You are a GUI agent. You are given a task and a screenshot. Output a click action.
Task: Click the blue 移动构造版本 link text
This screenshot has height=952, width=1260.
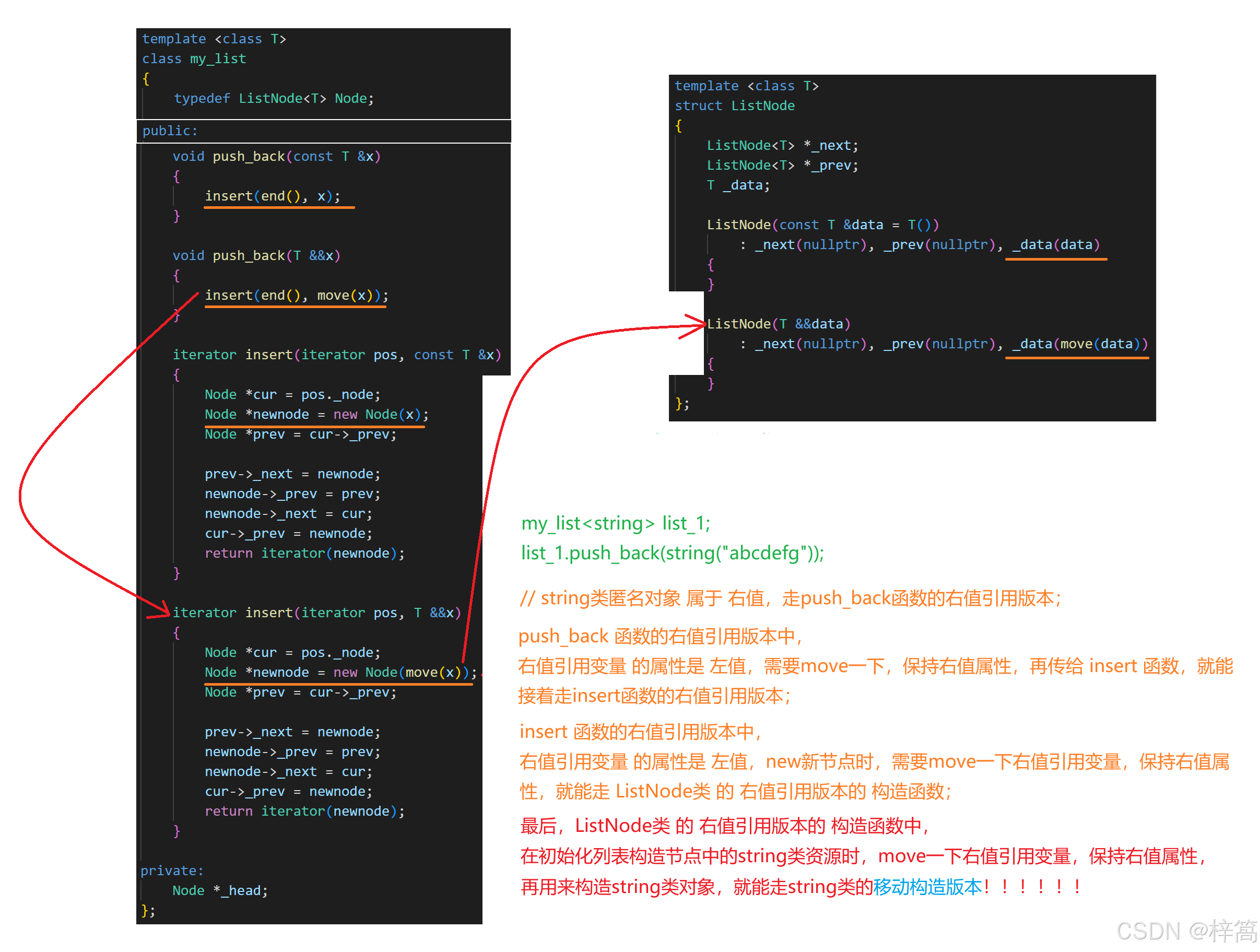tap(927, 887)
